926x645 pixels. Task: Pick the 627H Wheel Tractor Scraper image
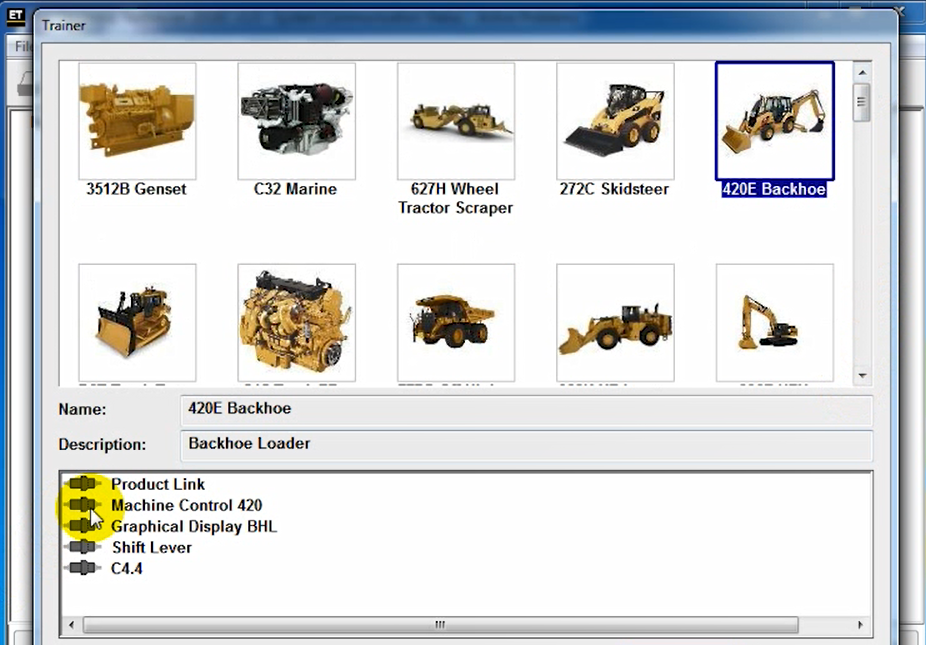pos(455,121)
